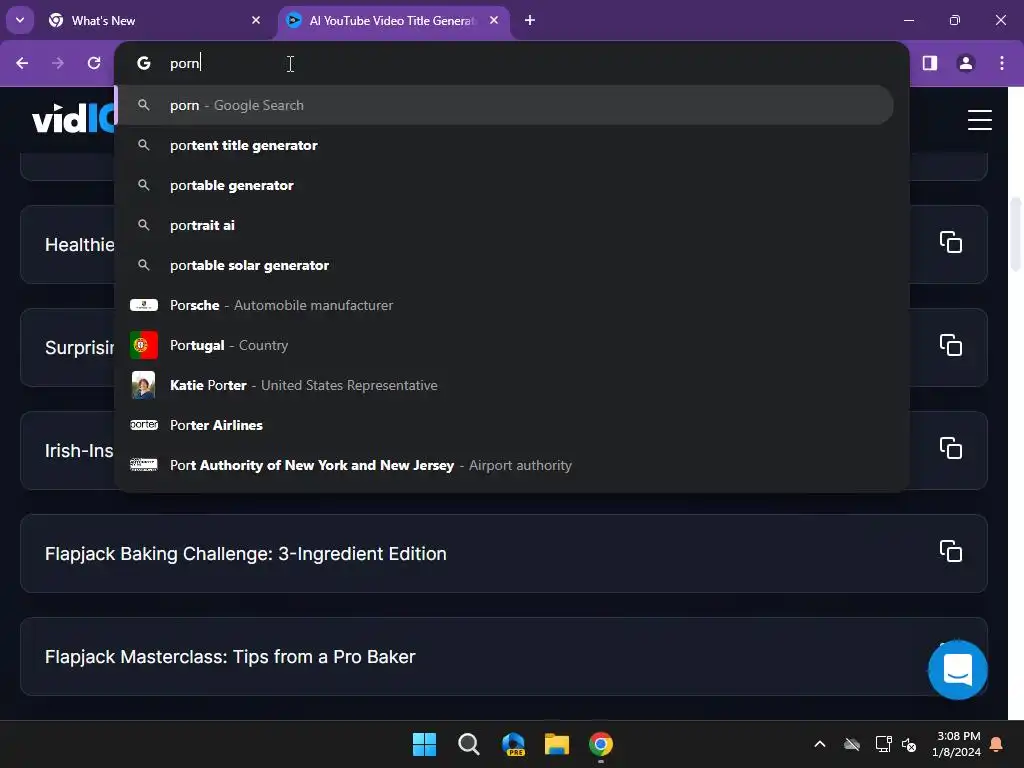Choose the Porter Airlines suggestion

(504, 425)
